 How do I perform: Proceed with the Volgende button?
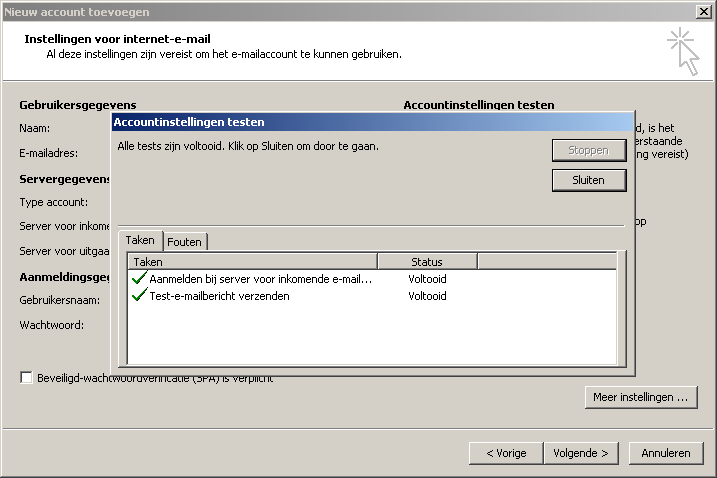[580, 453]
